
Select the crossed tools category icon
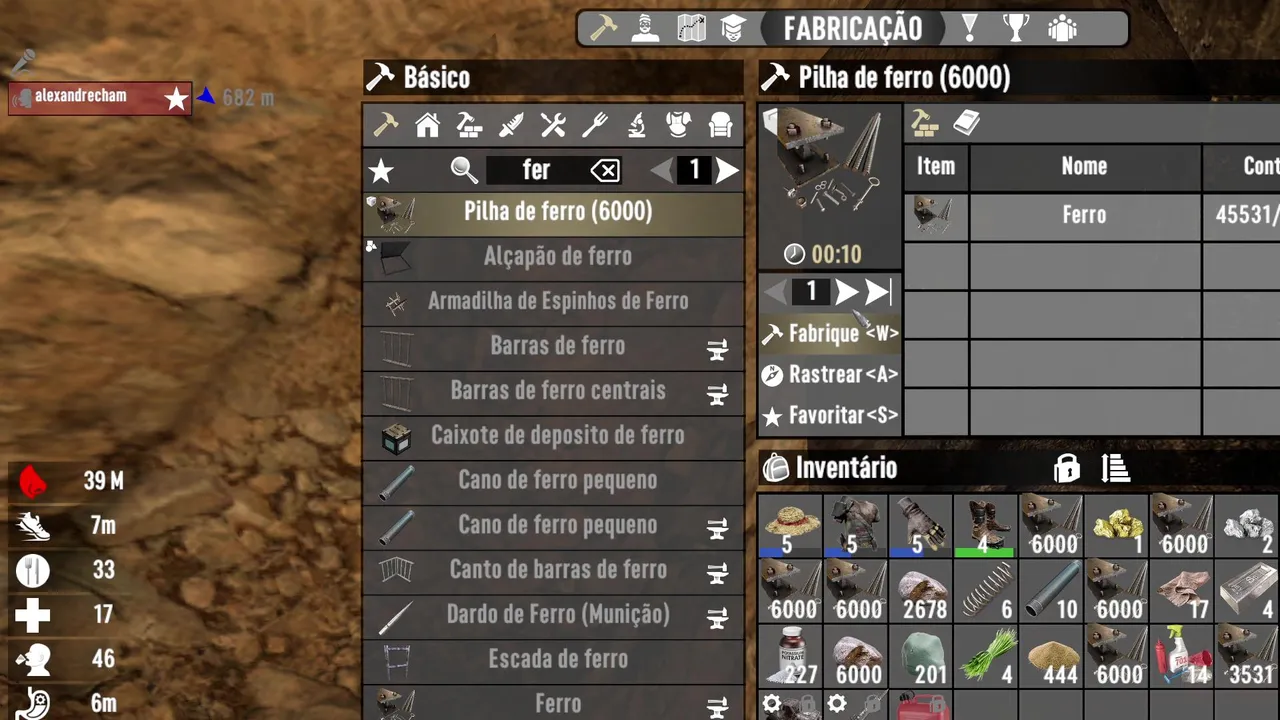pos(553,125)
